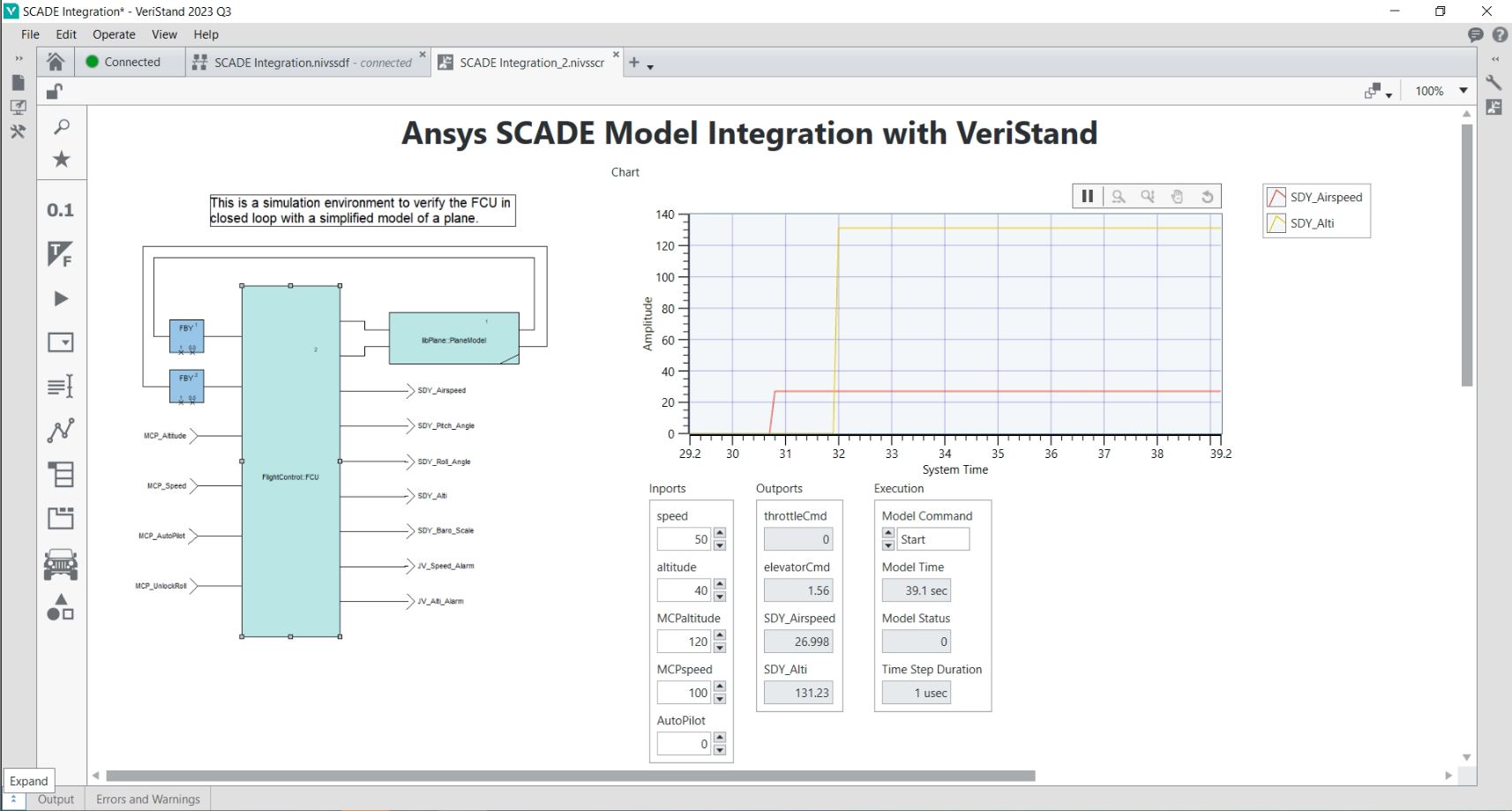
Task: Select the chart zoom out tool
Action: [x=1148, y=197]
